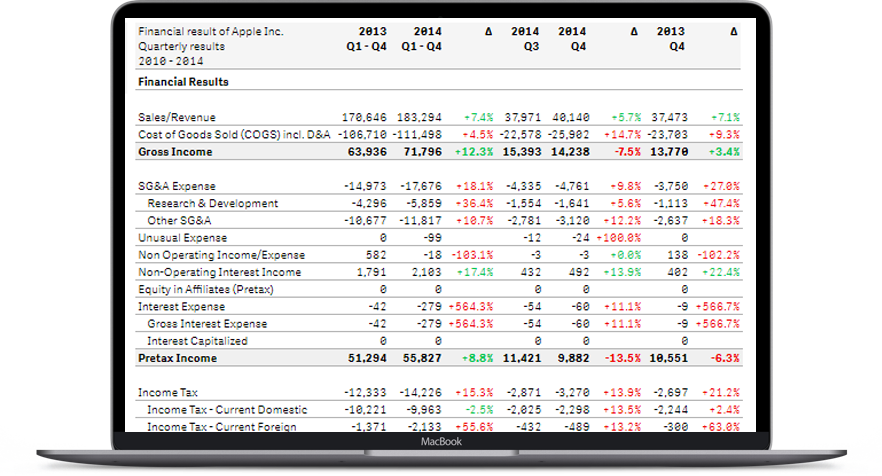882x476 pixels.
Task: Click the 2014 Q1 - Q4 column header
Action: 421,39
